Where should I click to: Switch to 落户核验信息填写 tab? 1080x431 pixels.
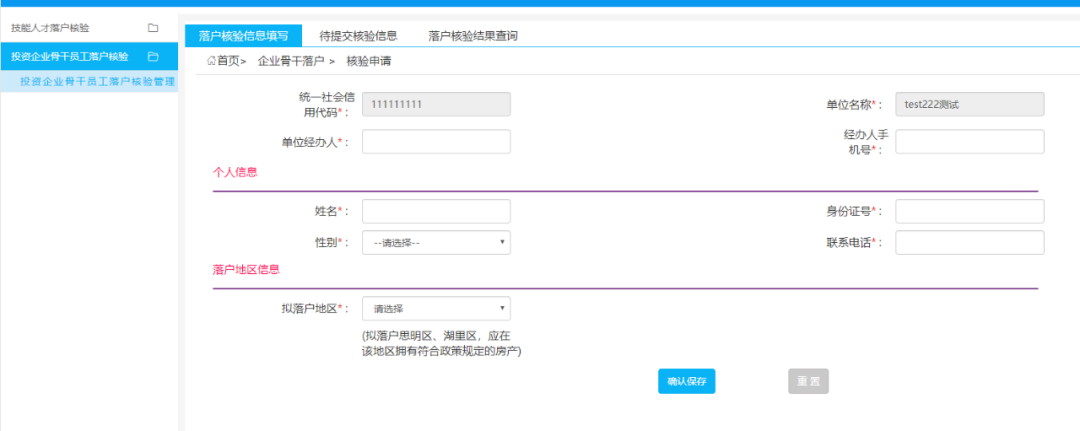click(243, 36)
